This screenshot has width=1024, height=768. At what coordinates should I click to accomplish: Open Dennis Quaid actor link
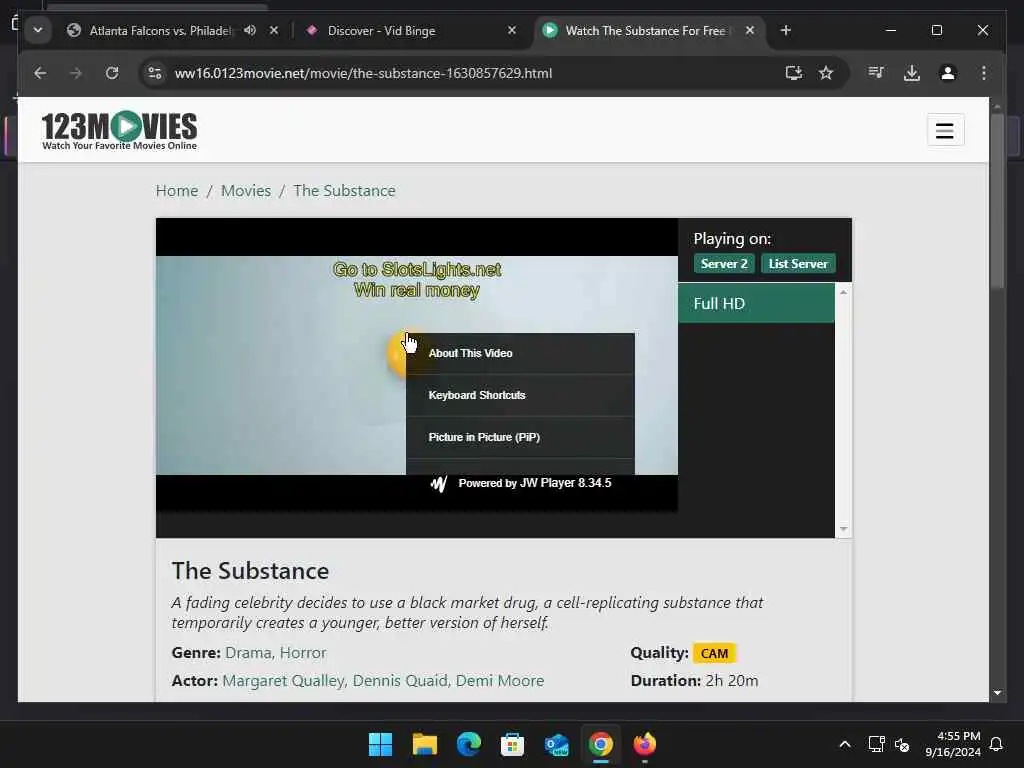point(400,680)
